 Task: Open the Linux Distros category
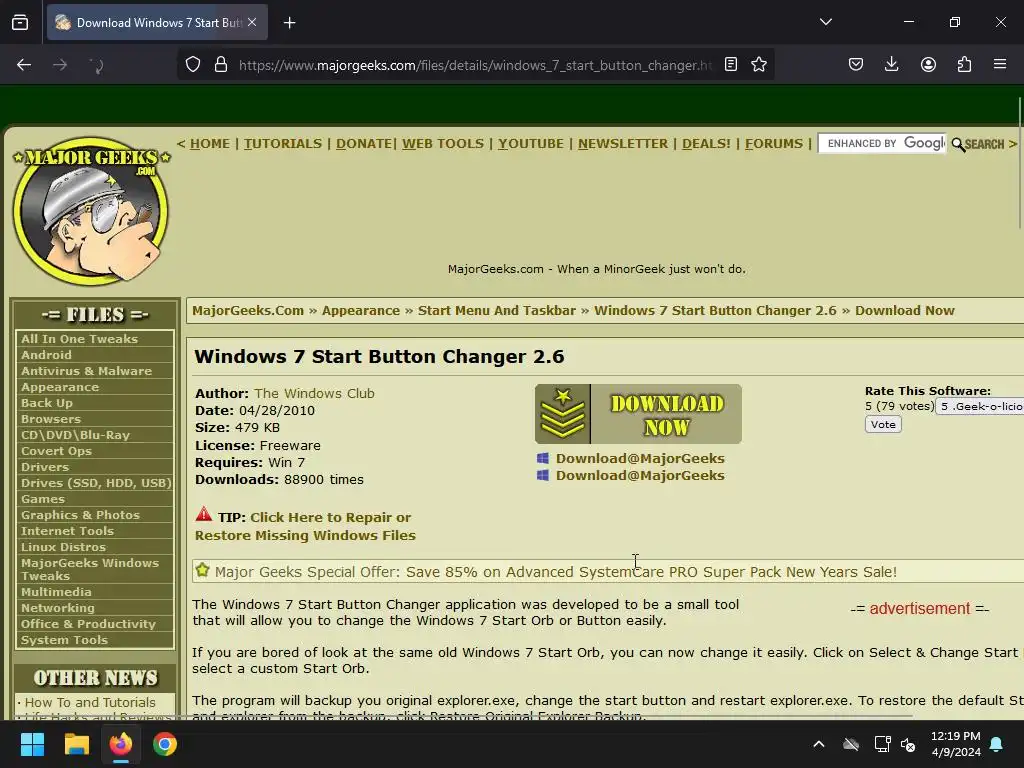point(63,547)
